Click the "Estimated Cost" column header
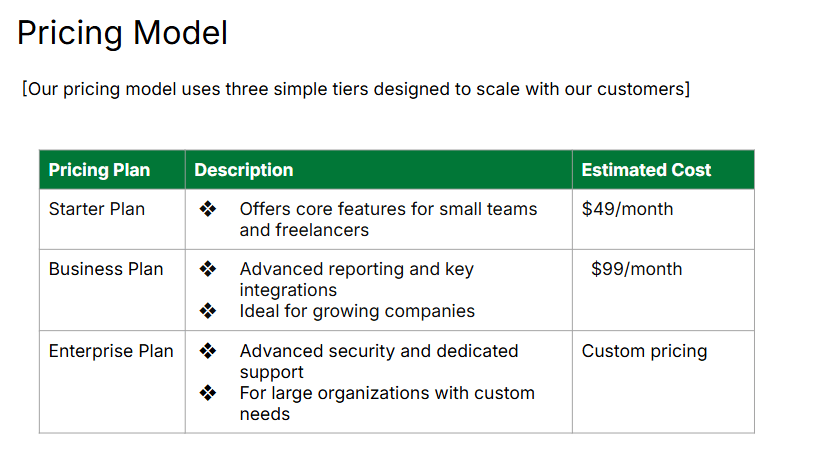This screenshot has height=465, width=814. (x=646, y=170)
